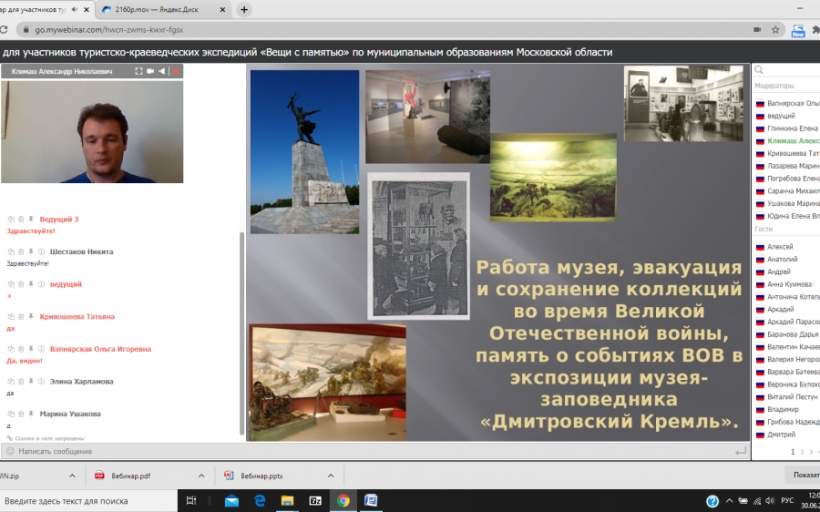Show hidden system tray icons
The width and height of the screenshot is (820, 512).
pos(729,501)
